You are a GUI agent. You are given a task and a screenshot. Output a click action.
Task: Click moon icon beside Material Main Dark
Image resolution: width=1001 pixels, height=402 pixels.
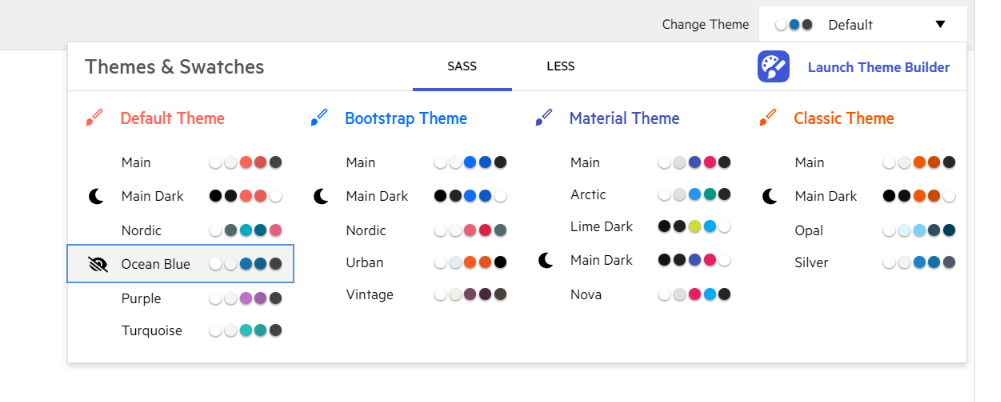point(545,261)
